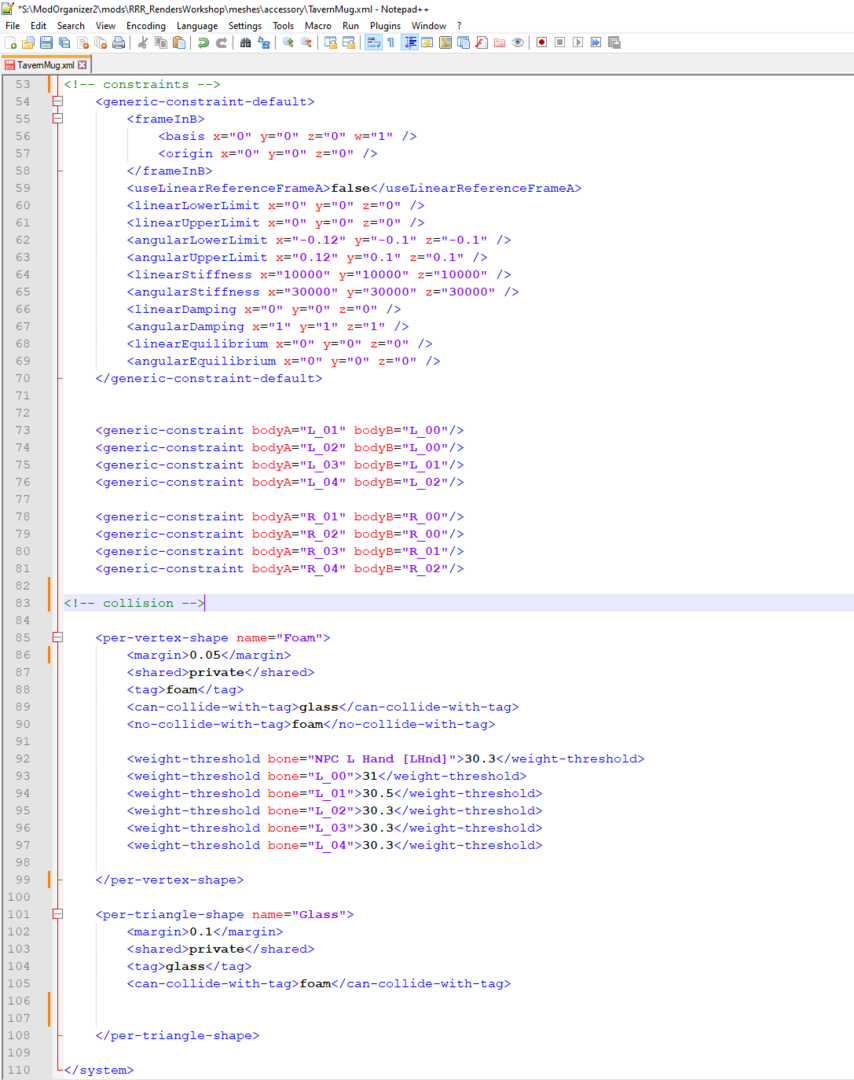Screen dimensions: 854x1080
Task: Click the Close file toolbar icon
Action: point(83,43)
